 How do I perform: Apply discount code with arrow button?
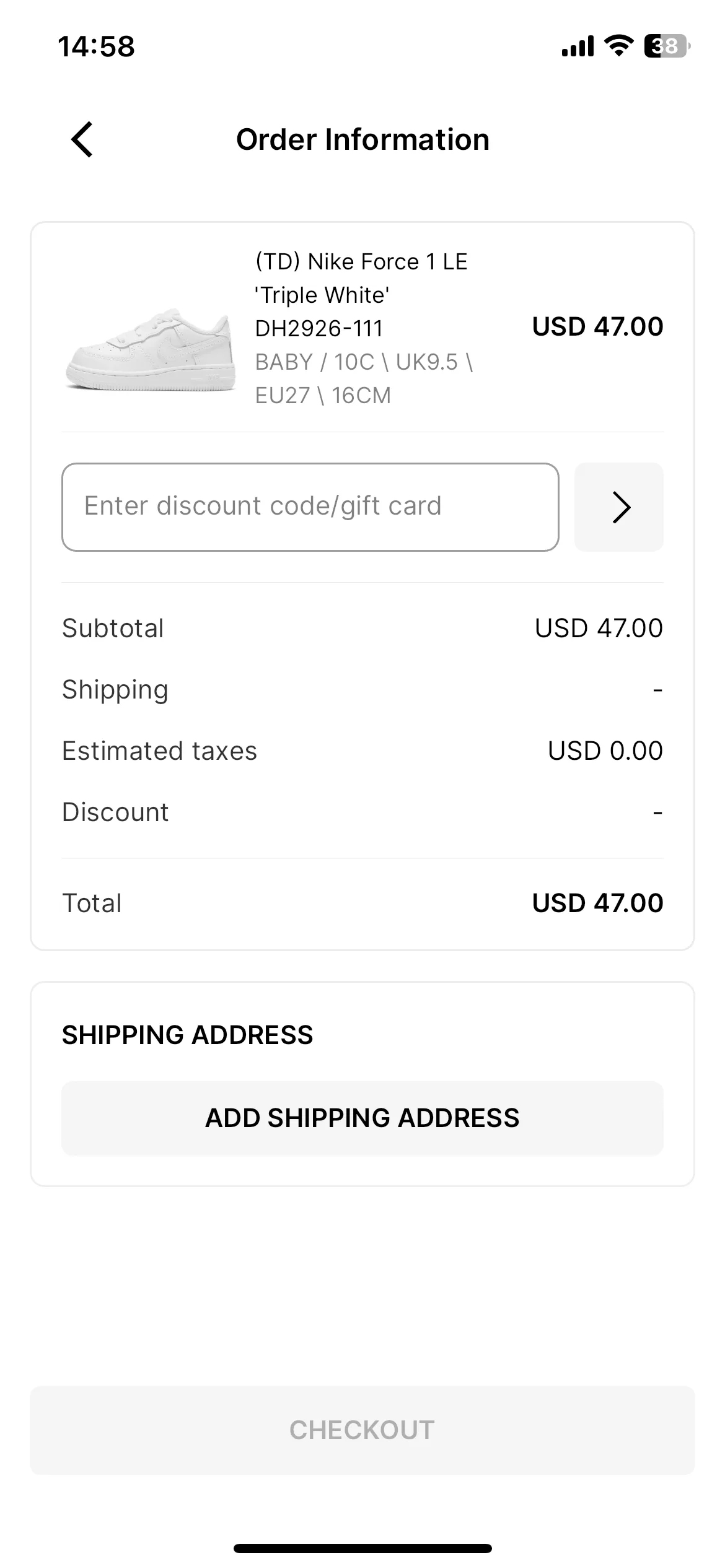618,507
